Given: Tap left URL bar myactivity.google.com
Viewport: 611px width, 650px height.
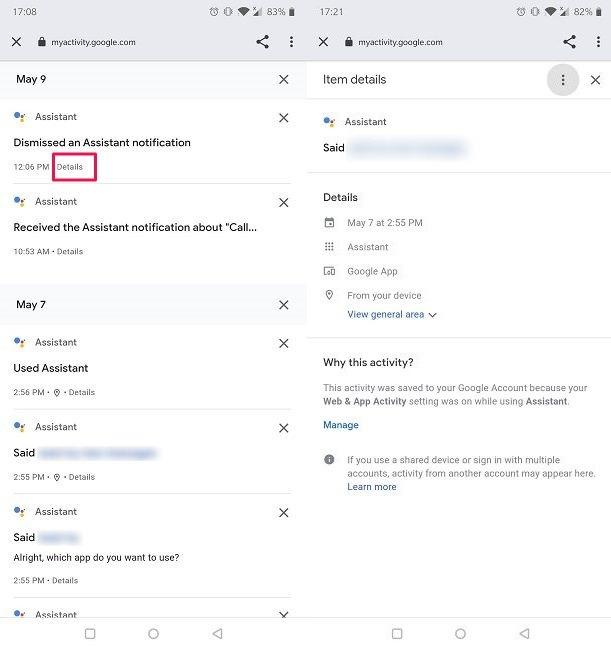Looking at the screenshot, I should tap(93, 42).
